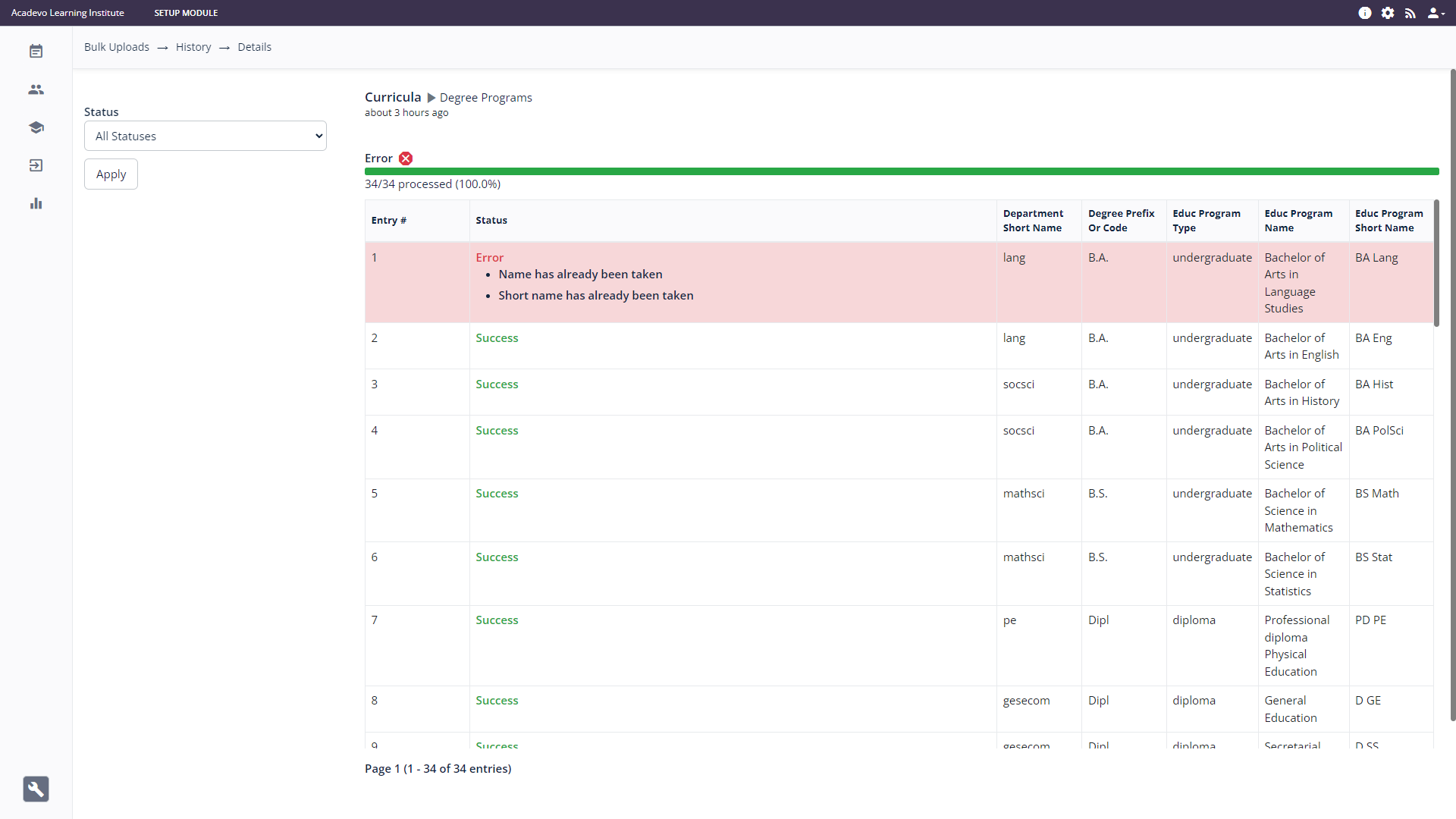The height and width of the screenshot is (819, 1456).
Task: Click the Apply filter button
Action: 111,174
